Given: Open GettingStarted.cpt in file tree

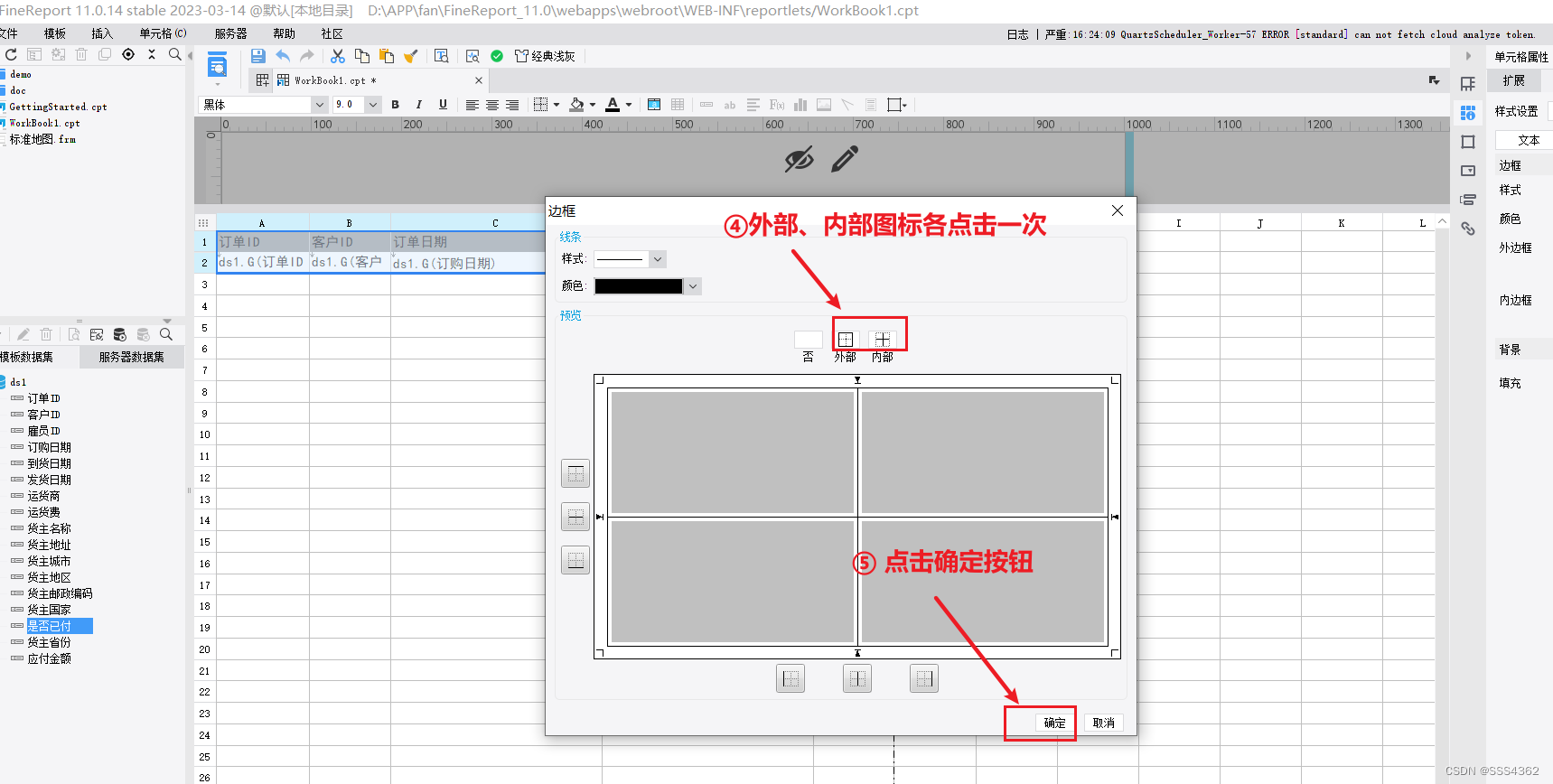Looking at the screenshot, I should (x=58, y=107).
